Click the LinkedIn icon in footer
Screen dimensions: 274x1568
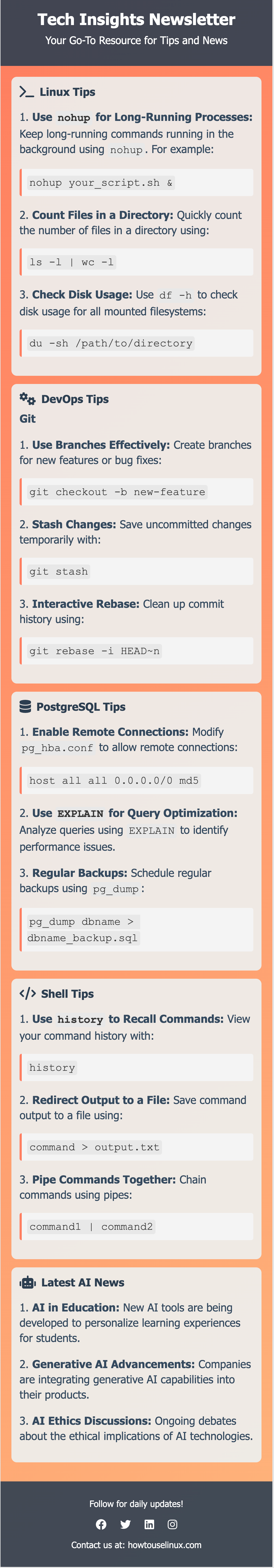coord(150,1524)
